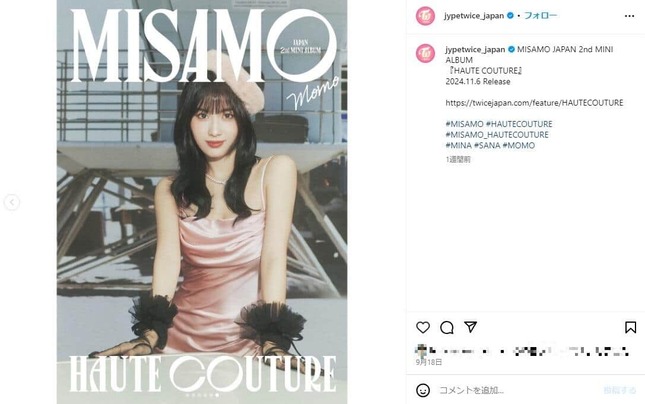Click caption TWICE profile avatar
This screenshot has width=645, height=404.
pyautogui.click(x=425, y=53)
